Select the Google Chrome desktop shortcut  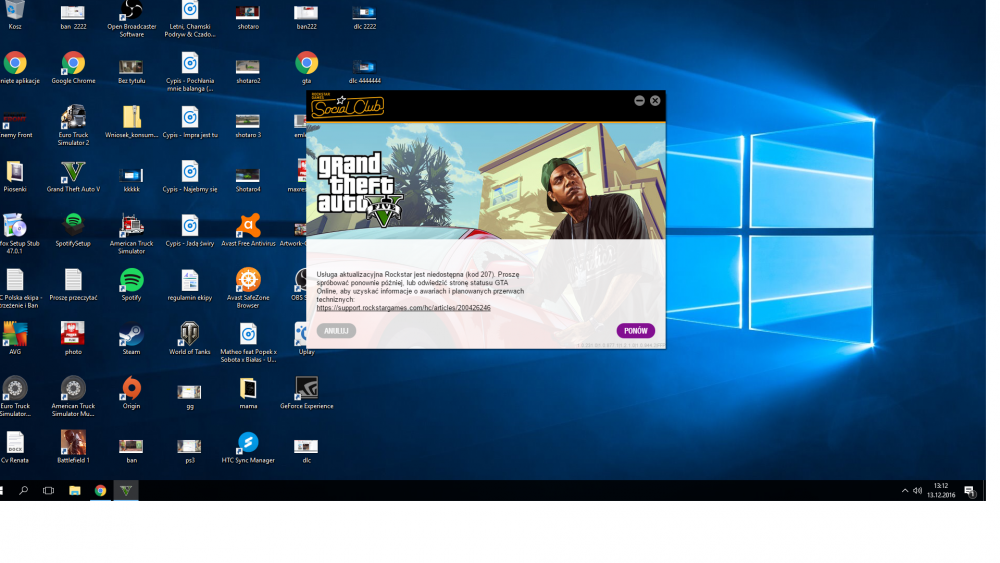coord(73,68)
